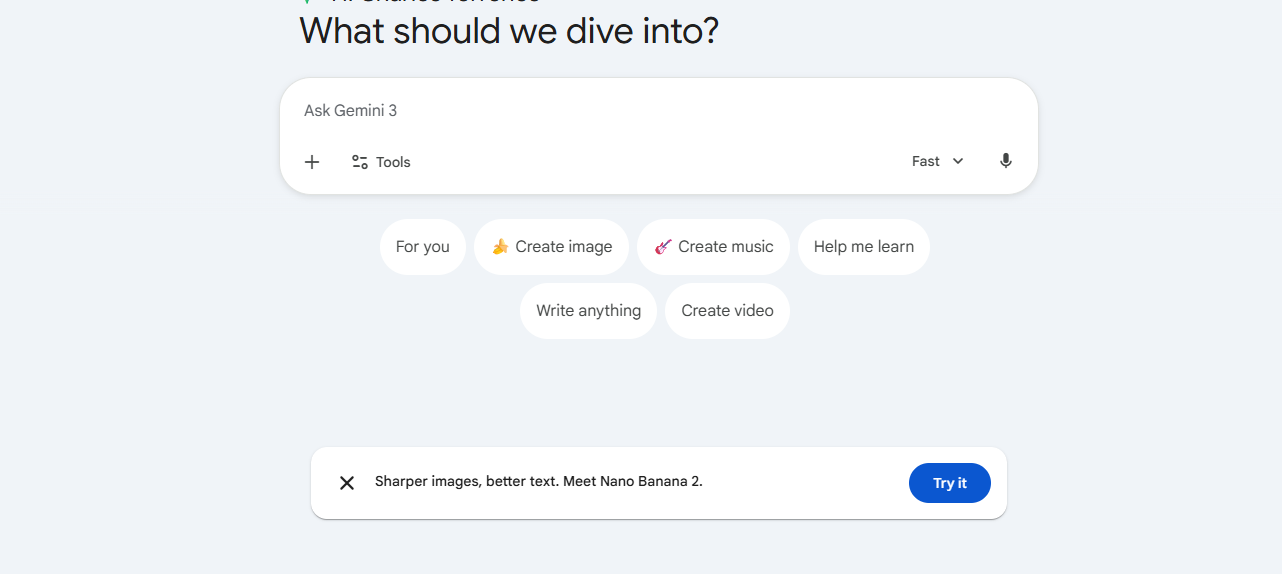Click the guitar emoji on Create music
The height and width of the screenshot is (574, 1282).
point(663,247)
